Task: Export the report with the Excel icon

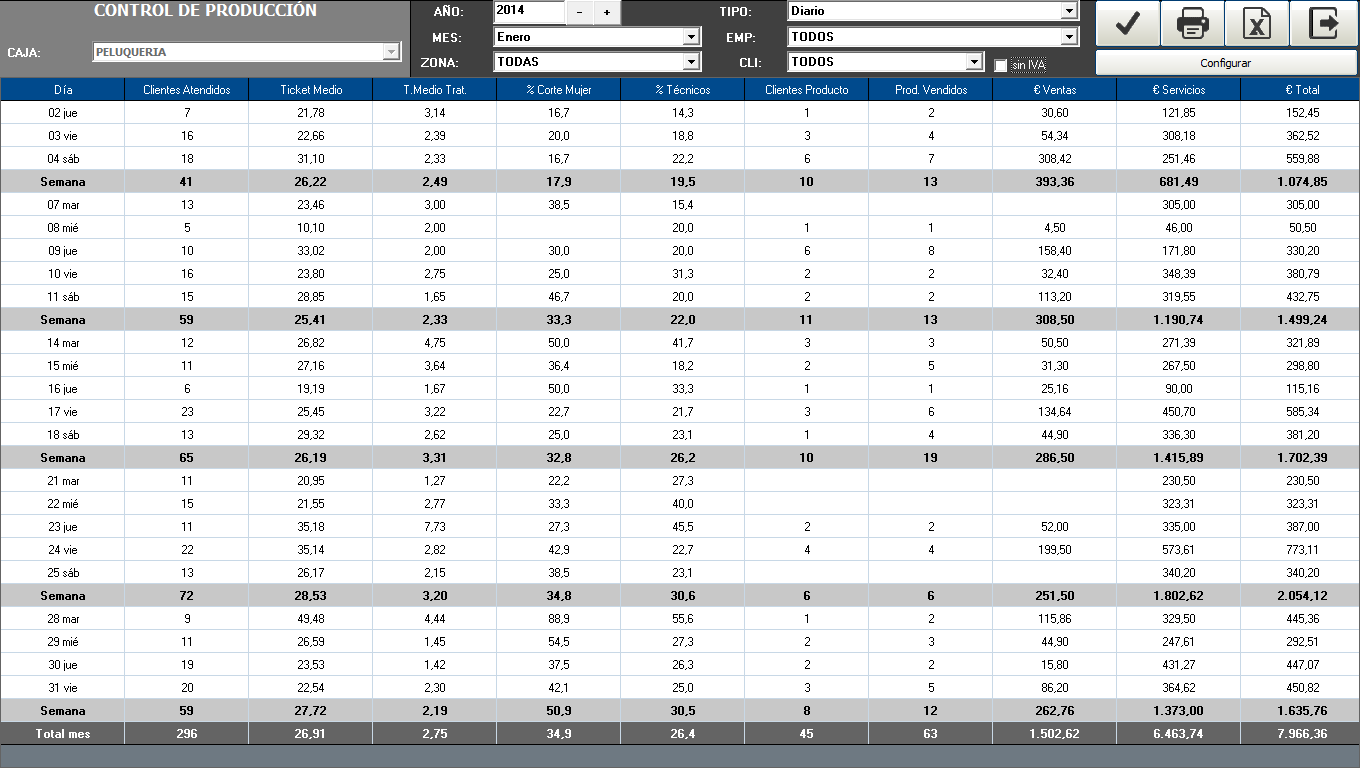Action: click(x=1257, y=24)
